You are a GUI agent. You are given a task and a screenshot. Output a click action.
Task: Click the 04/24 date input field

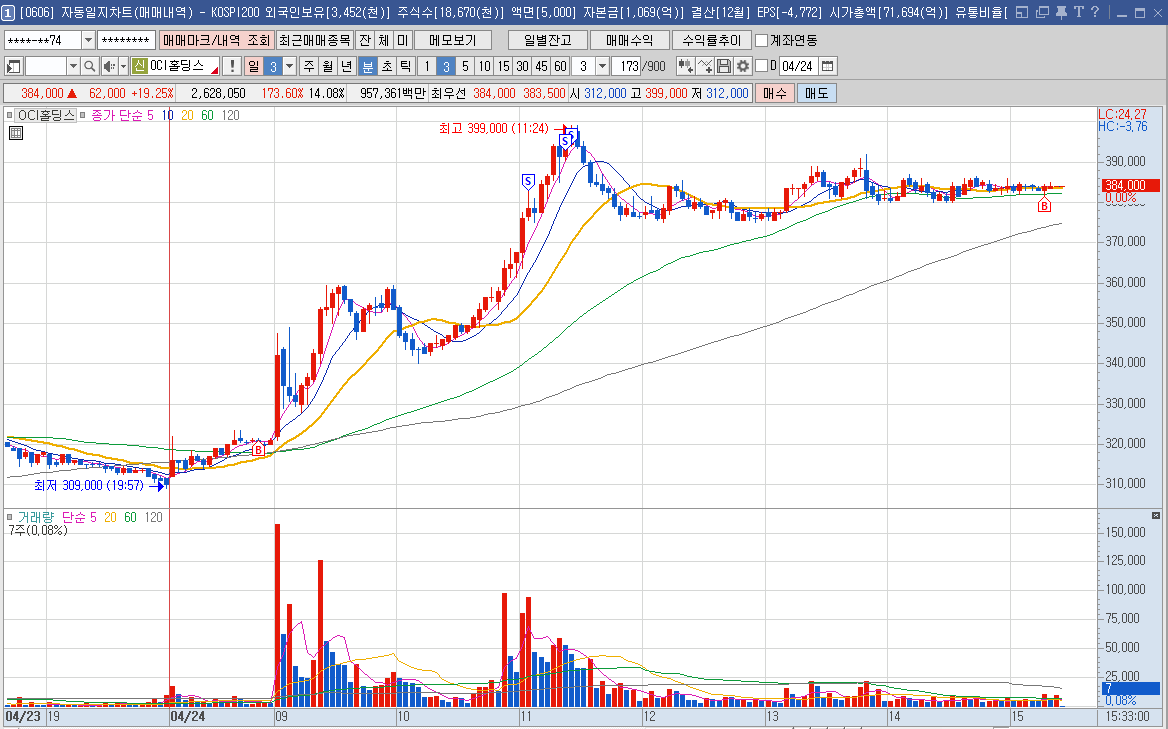click(798, 66)
